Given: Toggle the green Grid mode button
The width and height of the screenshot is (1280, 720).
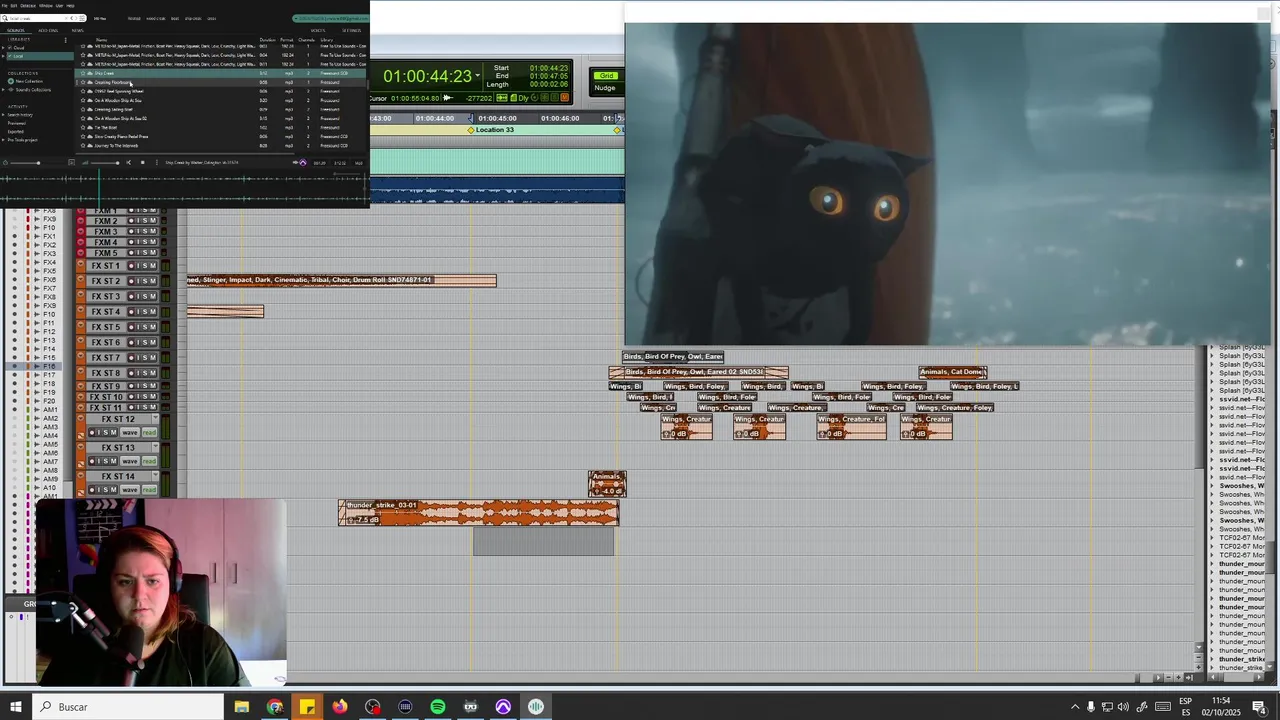Looking at the screenshot, I should coord(606,76).
